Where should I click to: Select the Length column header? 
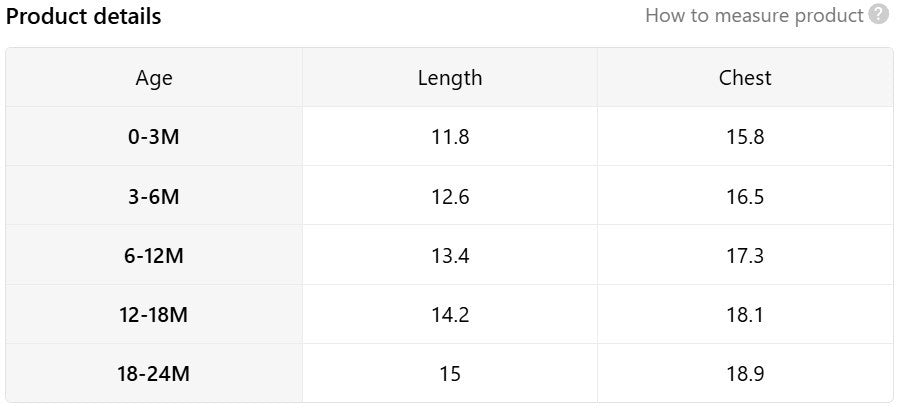click(450, 78)
